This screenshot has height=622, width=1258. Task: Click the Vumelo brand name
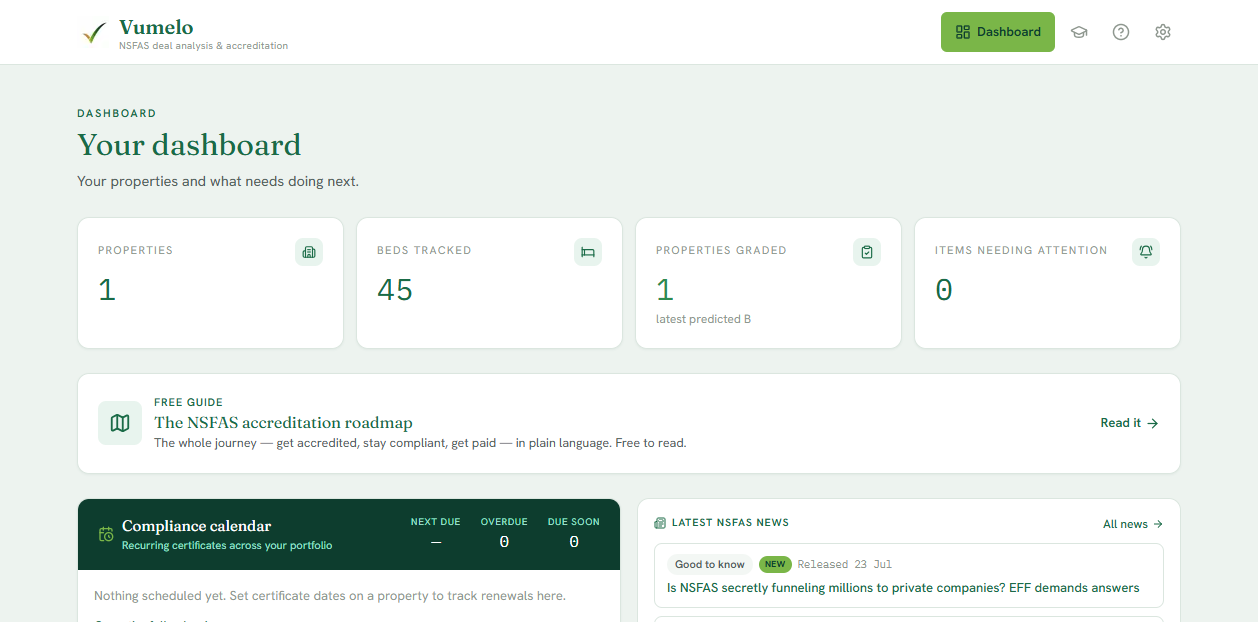point(156,27)
